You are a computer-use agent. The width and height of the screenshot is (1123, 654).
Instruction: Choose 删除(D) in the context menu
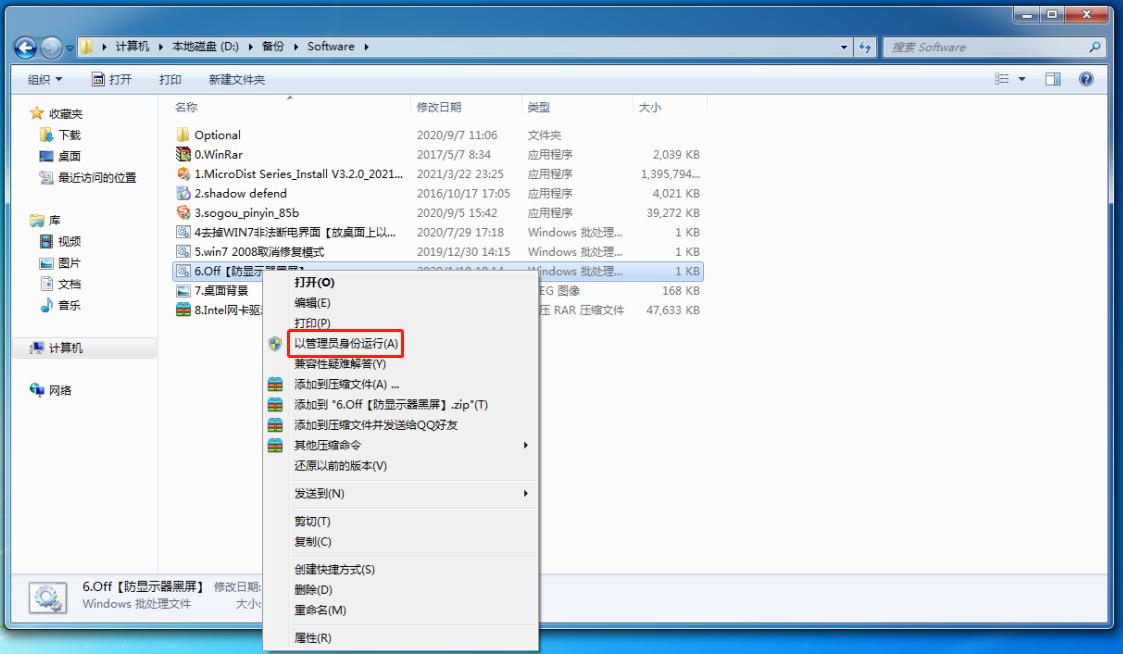pyautogui.click(x=312, y=590)
